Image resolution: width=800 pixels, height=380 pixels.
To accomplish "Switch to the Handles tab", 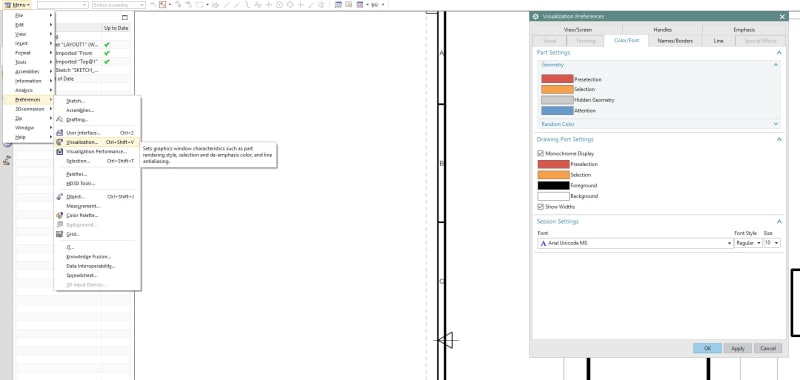I will (662, 30).
